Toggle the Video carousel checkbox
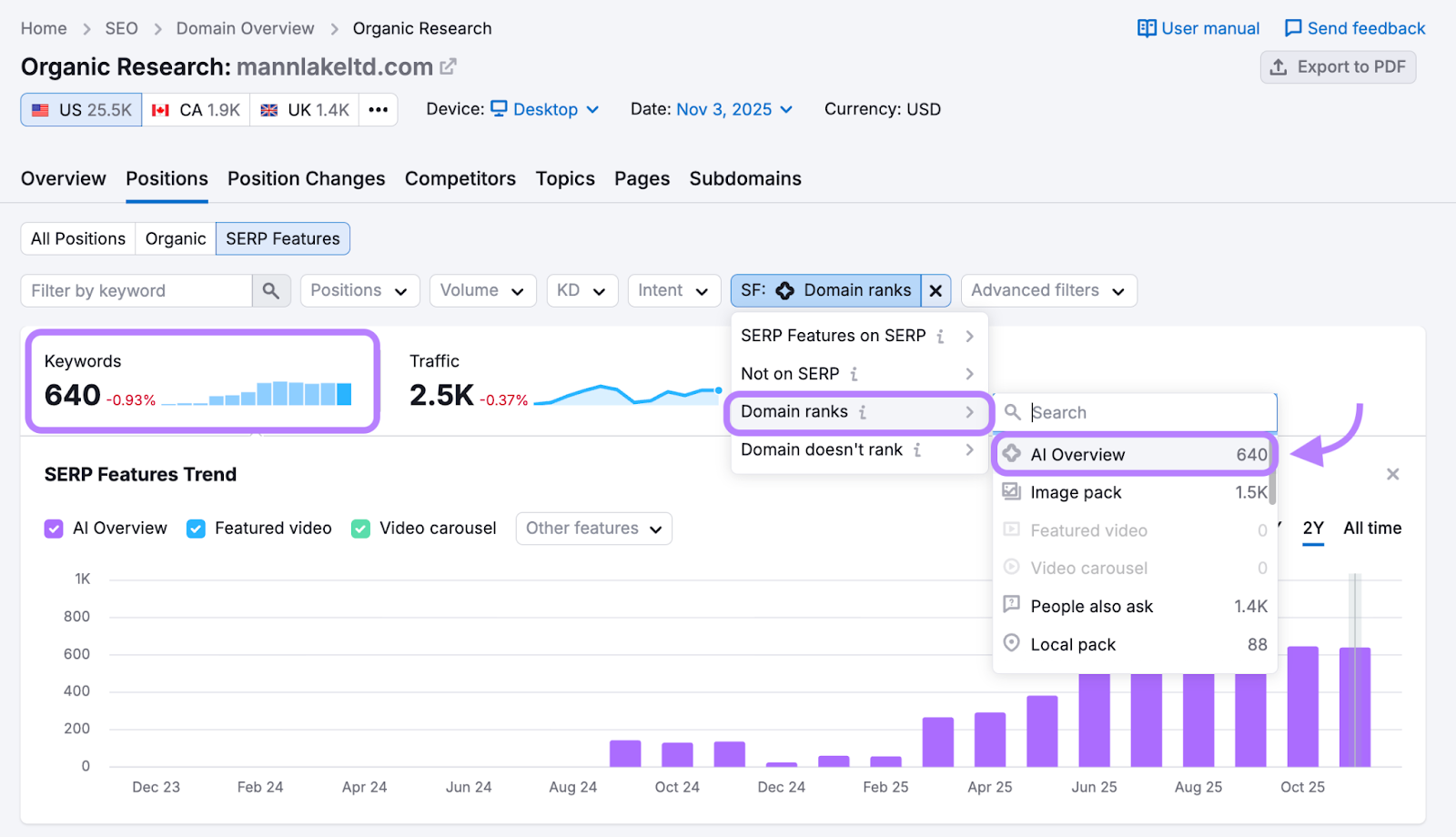 point(360,528)
